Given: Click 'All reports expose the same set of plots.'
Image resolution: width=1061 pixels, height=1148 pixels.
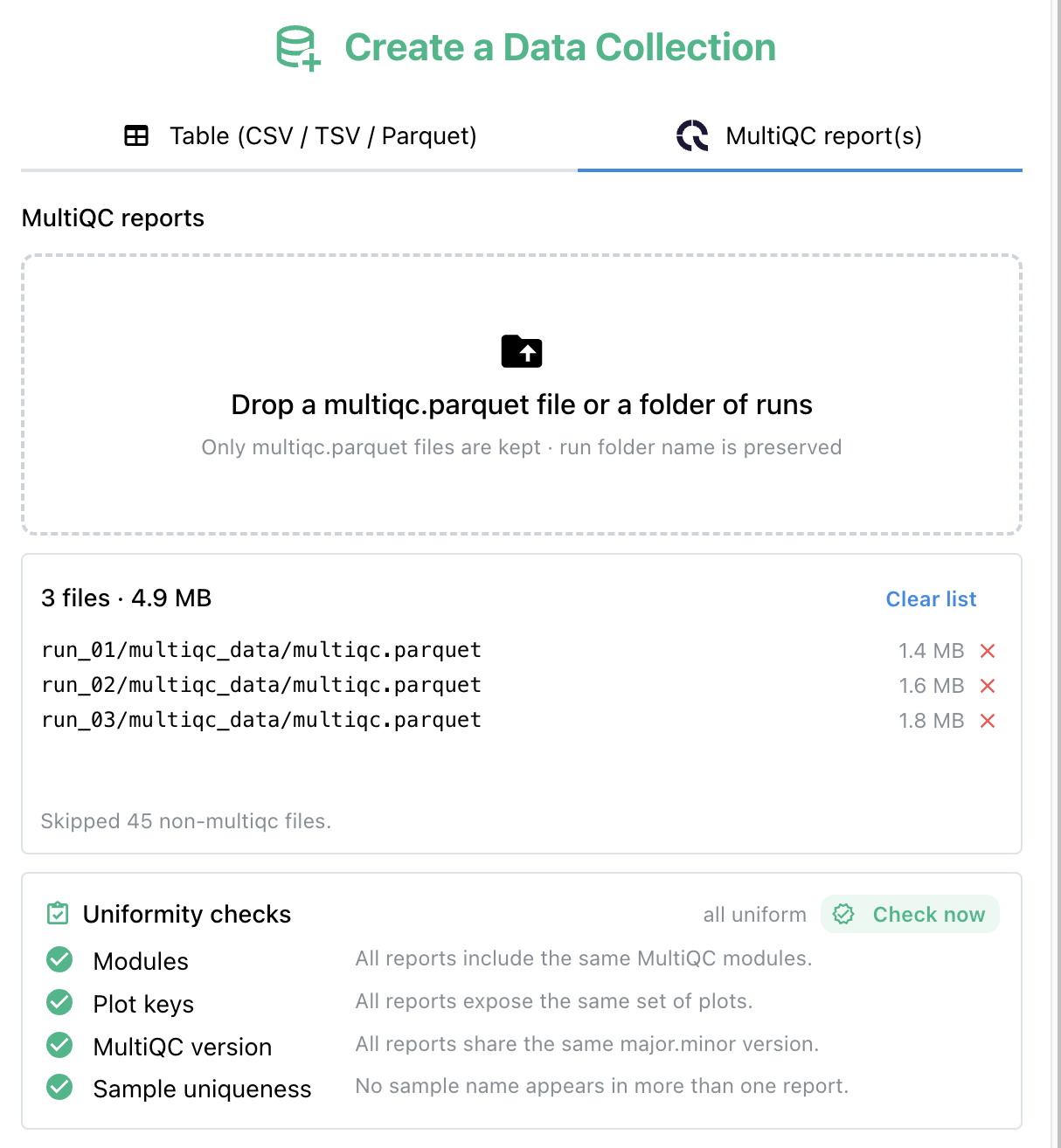Looking at the screenshot, I should pyautogui.click(x=554, y=1001).
